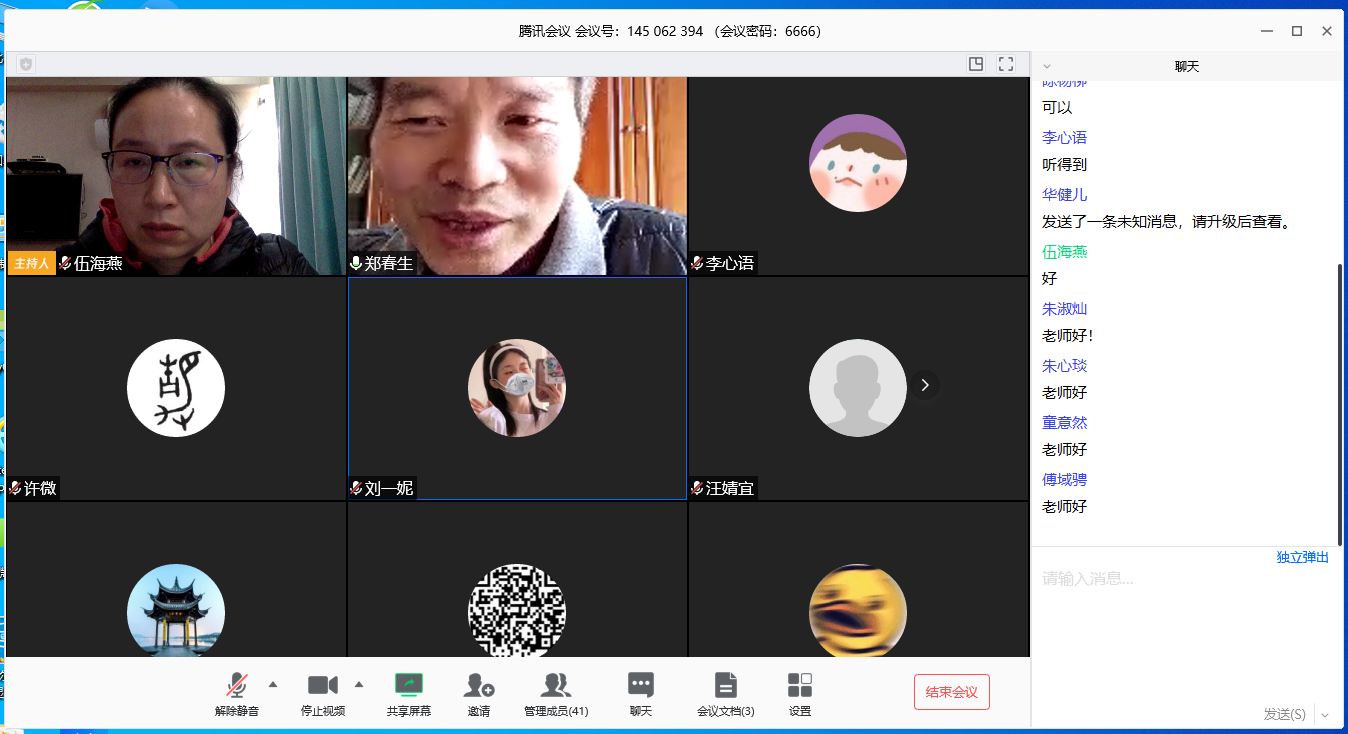This screenshot has height=734, width=1348.
Task: Open meeting documents (3)
Action: 725,686
